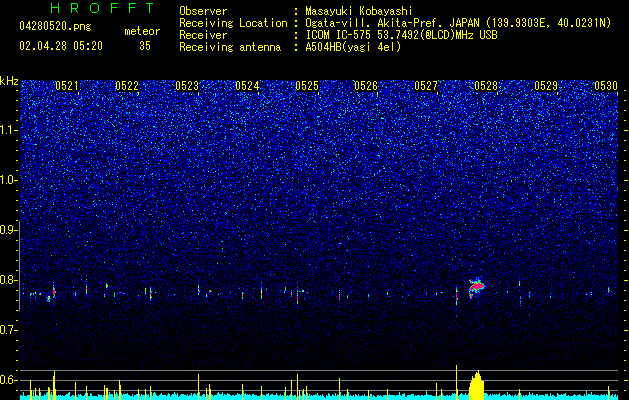
Task: Click the kHz axis label
Action: pyautogui.click(x=9, y=81)
